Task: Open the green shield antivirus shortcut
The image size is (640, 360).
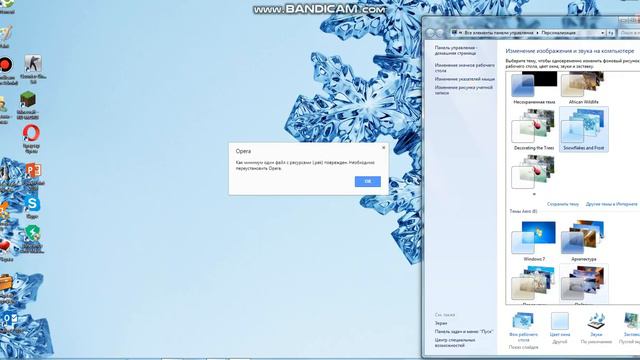Action: pos(32,239)
